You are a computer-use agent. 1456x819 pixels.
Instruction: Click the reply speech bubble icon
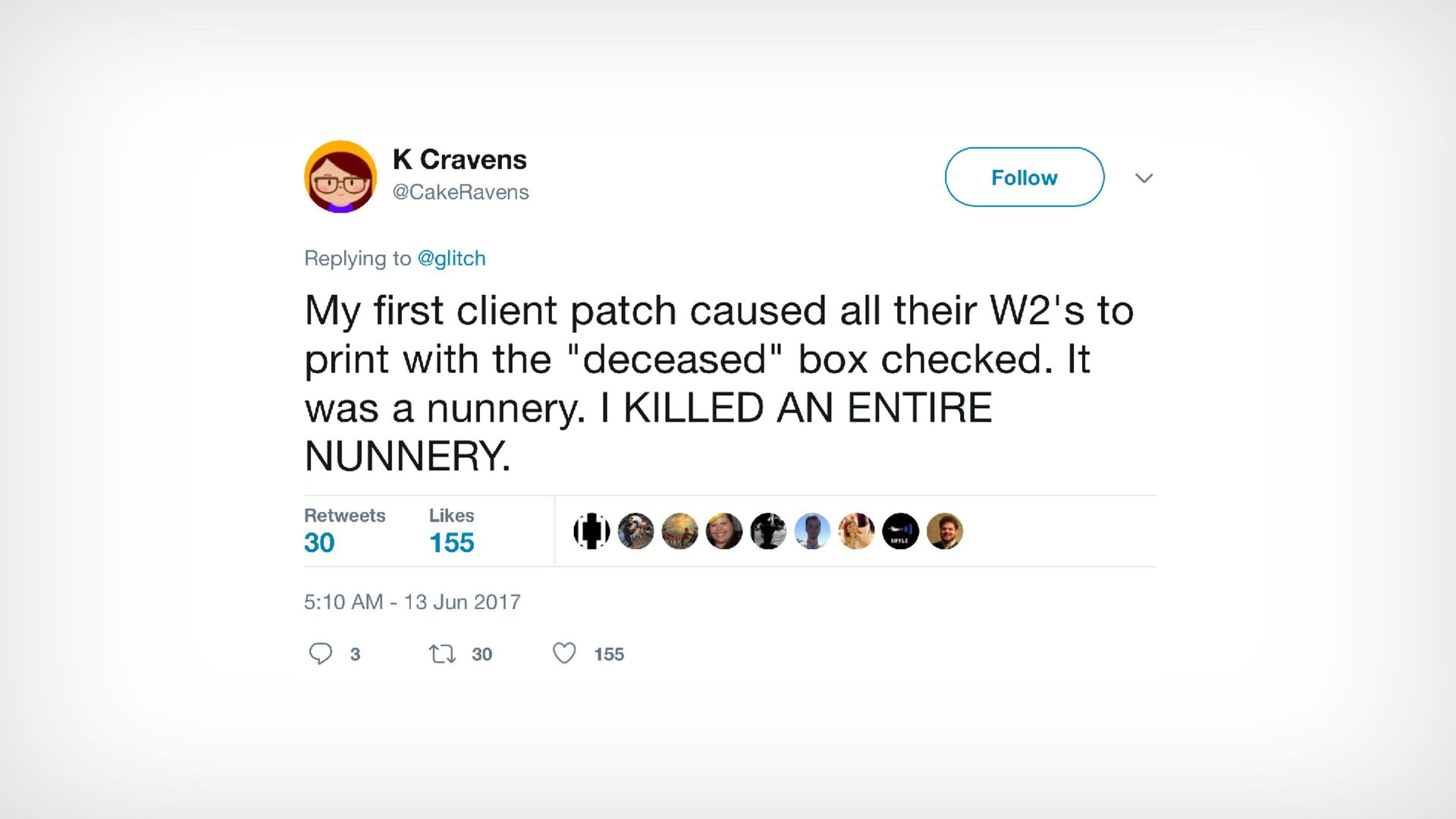(321, 654)
